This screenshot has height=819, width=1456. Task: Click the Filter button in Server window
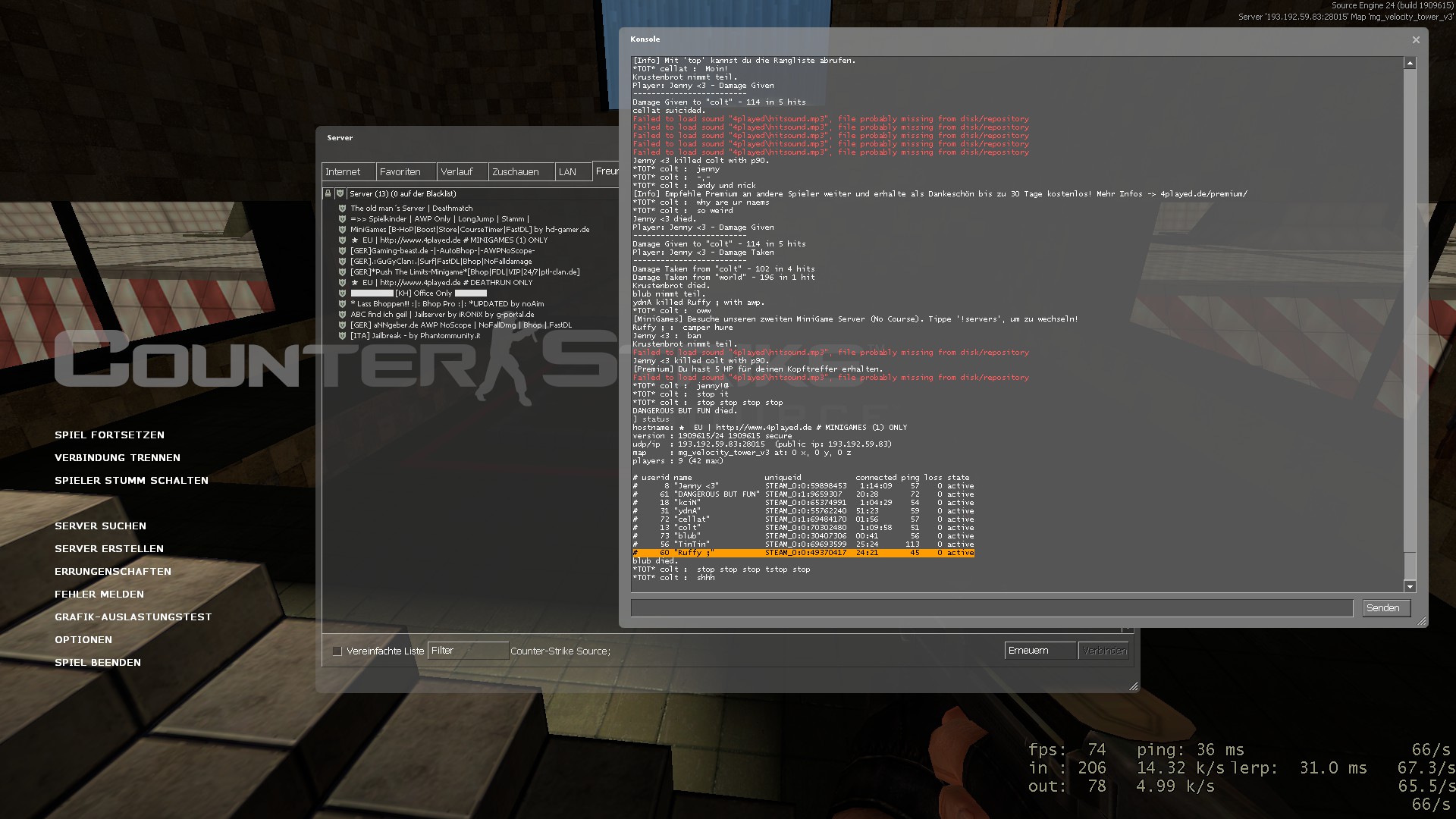coord(468,651)
